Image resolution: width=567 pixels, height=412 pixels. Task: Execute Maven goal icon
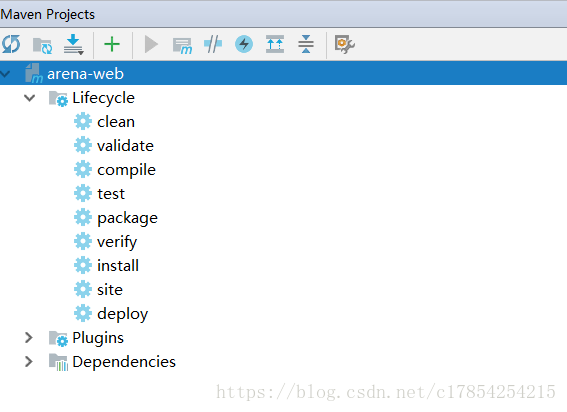tap(182, 46)
